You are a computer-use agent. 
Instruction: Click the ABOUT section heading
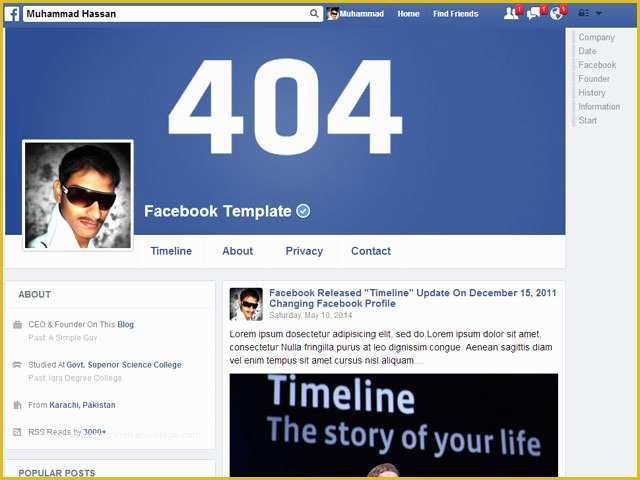[x=35, y=294]
